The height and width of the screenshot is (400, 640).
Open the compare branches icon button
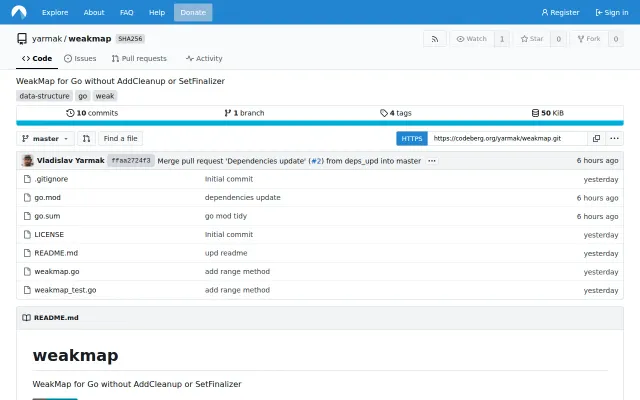86,138
